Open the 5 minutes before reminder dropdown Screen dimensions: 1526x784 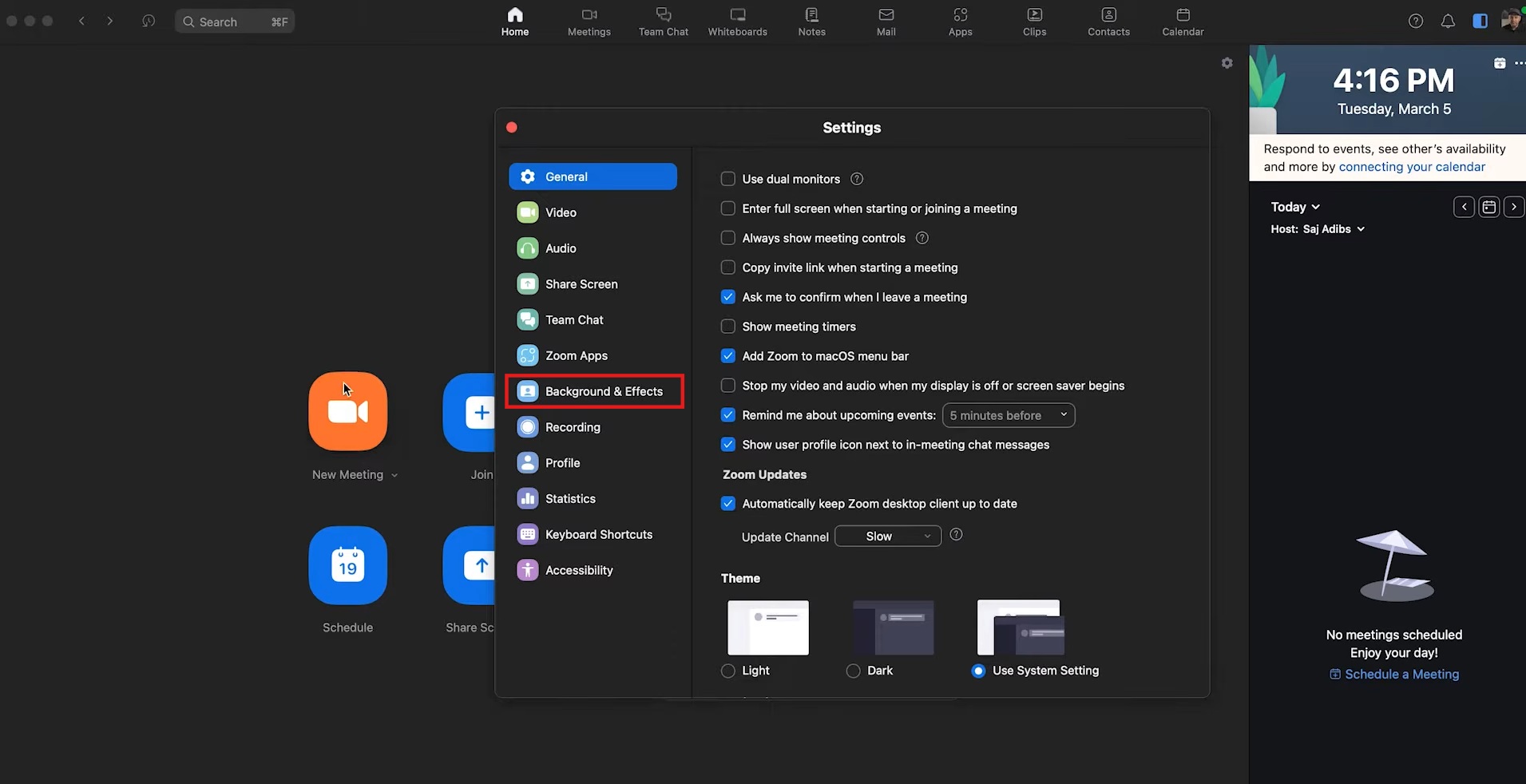pyautogui.click(x=1009, y=415)
